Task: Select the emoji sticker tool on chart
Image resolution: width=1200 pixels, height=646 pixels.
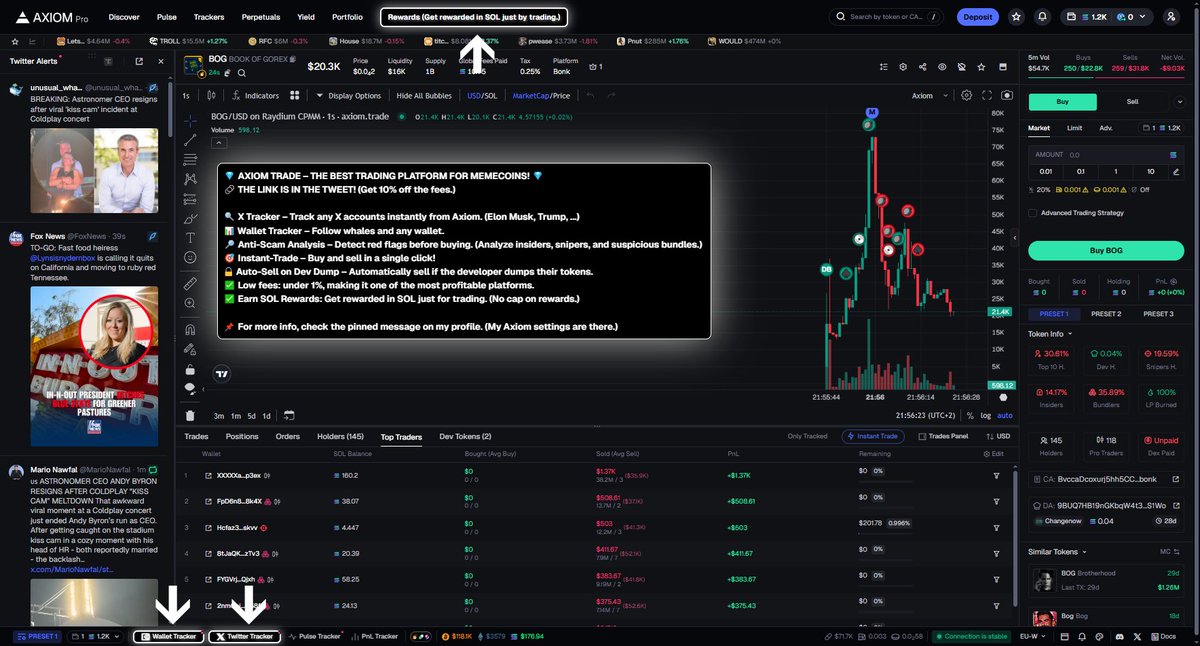Action: [x=190, y=257]
